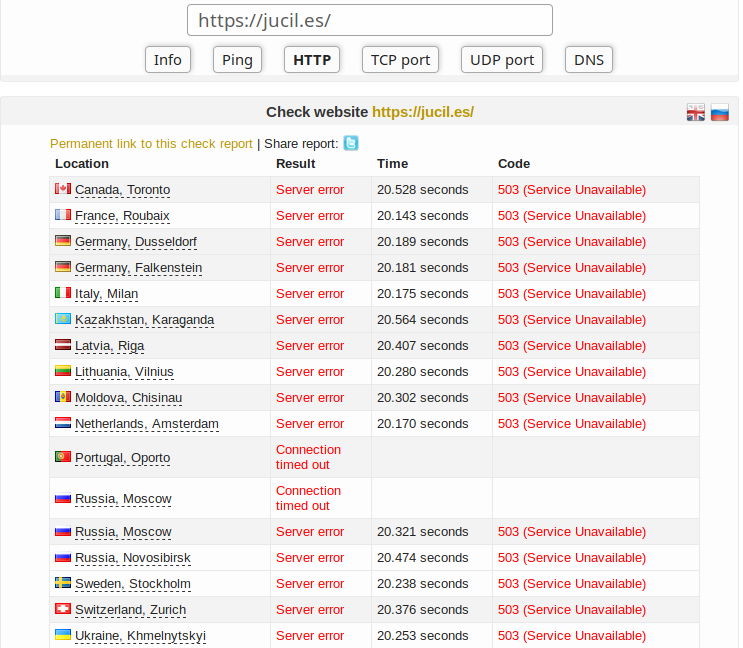This screenshot has width=743, height=648.
Task: Open the Kazakhstan, Karaganda location link
Action: (145, 320)
